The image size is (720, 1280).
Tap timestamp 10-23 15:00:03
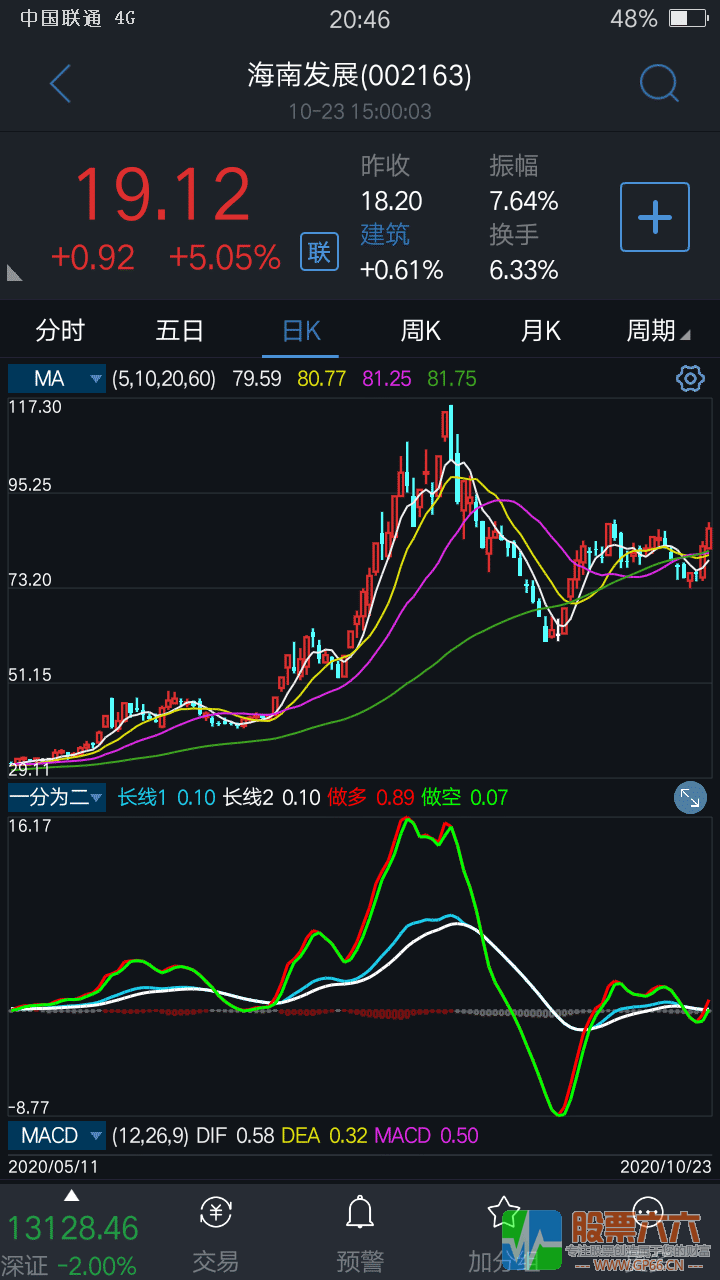(x=360, y=111)
